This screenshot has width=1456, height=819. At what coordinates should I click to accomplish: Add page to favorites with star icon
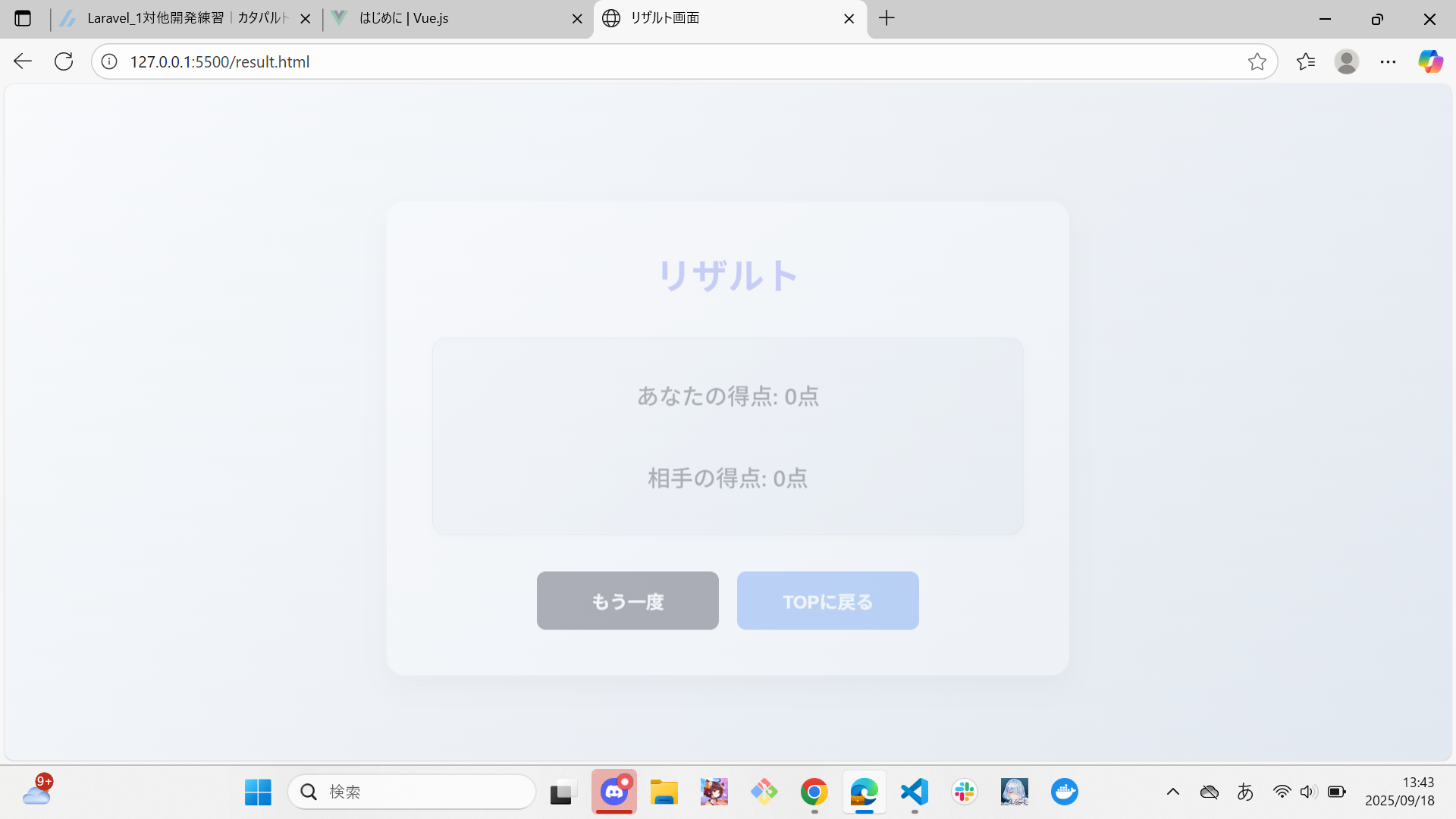click(x=1257, y=61)
